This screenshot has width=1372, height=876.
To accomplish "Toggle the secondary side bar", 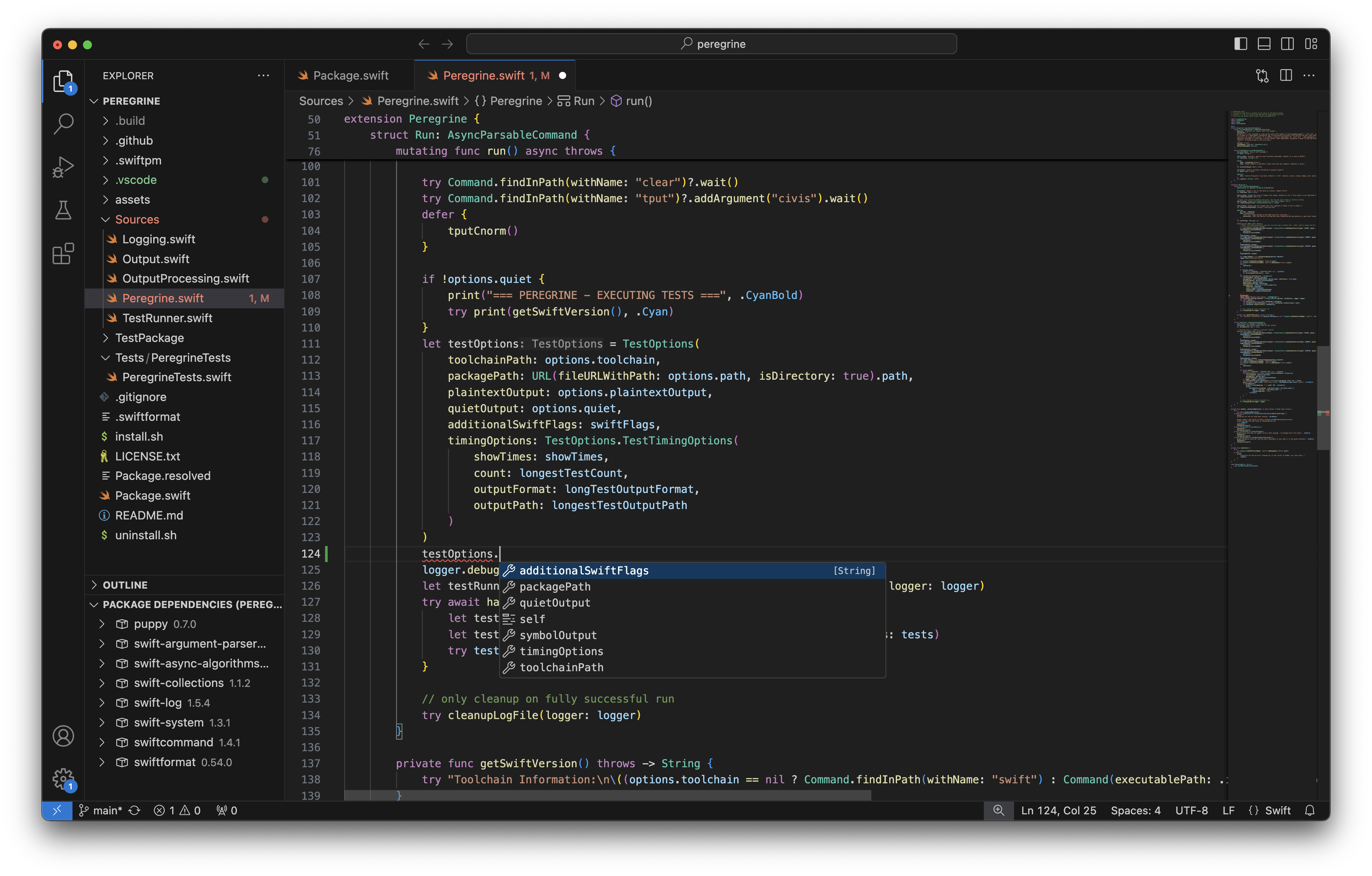I will [x=1288, y=43].
